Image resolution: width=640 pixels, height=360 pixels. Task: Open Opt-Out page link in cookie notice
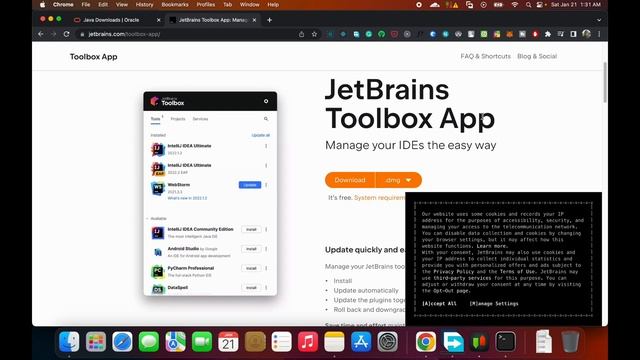451,291
